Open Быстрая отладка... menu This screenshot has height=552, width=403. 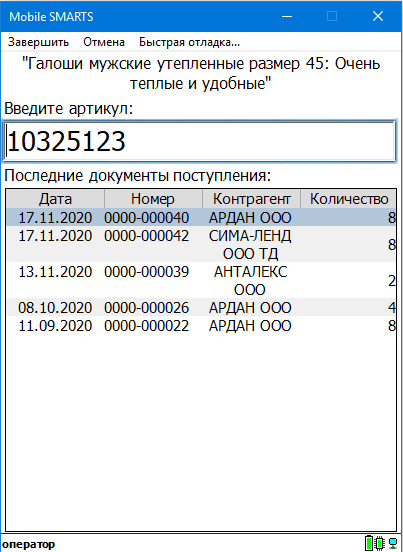click(x=189, y=42)
